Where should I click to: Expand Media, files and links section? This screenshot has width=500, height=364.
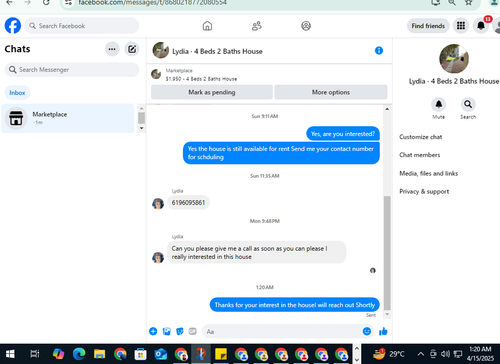tap(428, 173)
